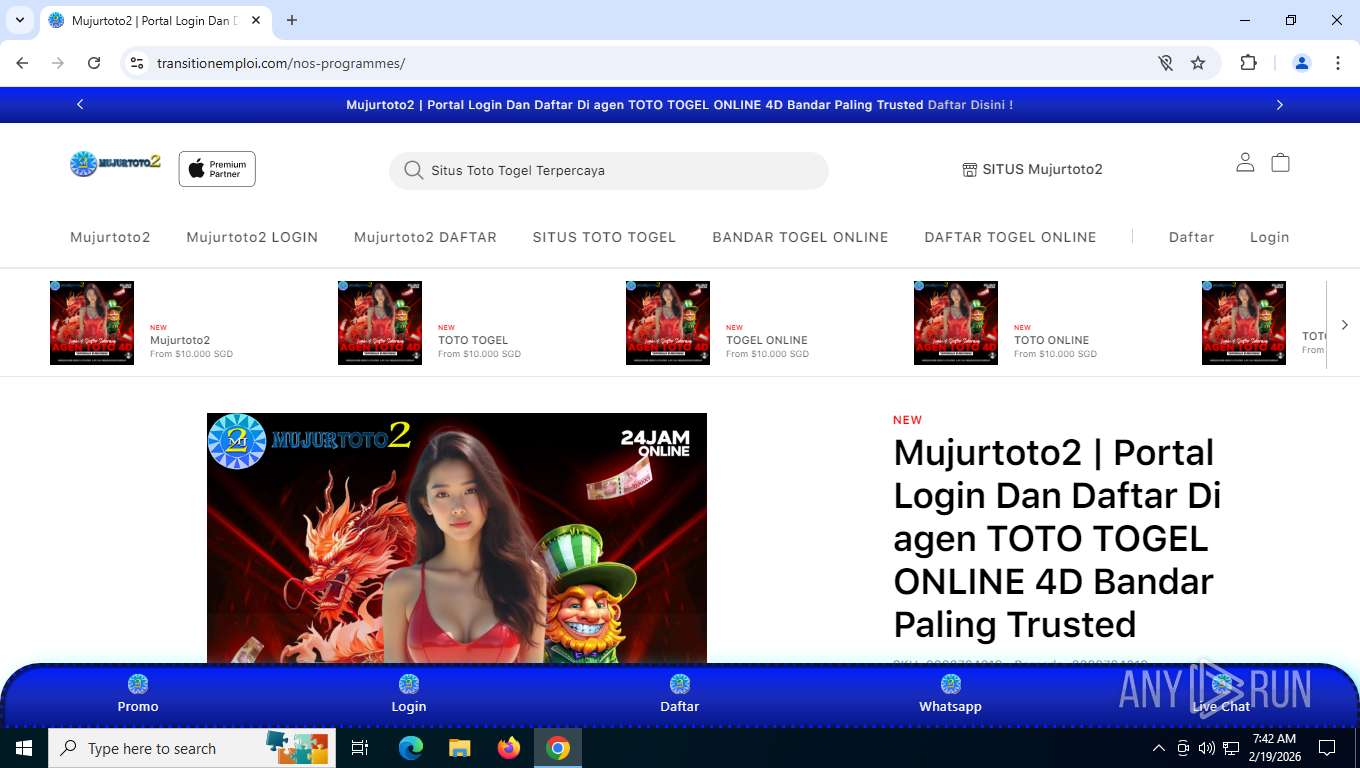Open the Mujurtoto2 nav menu item
The height and width of the screenshot is (768, 1360).
(x=110, y=237)
